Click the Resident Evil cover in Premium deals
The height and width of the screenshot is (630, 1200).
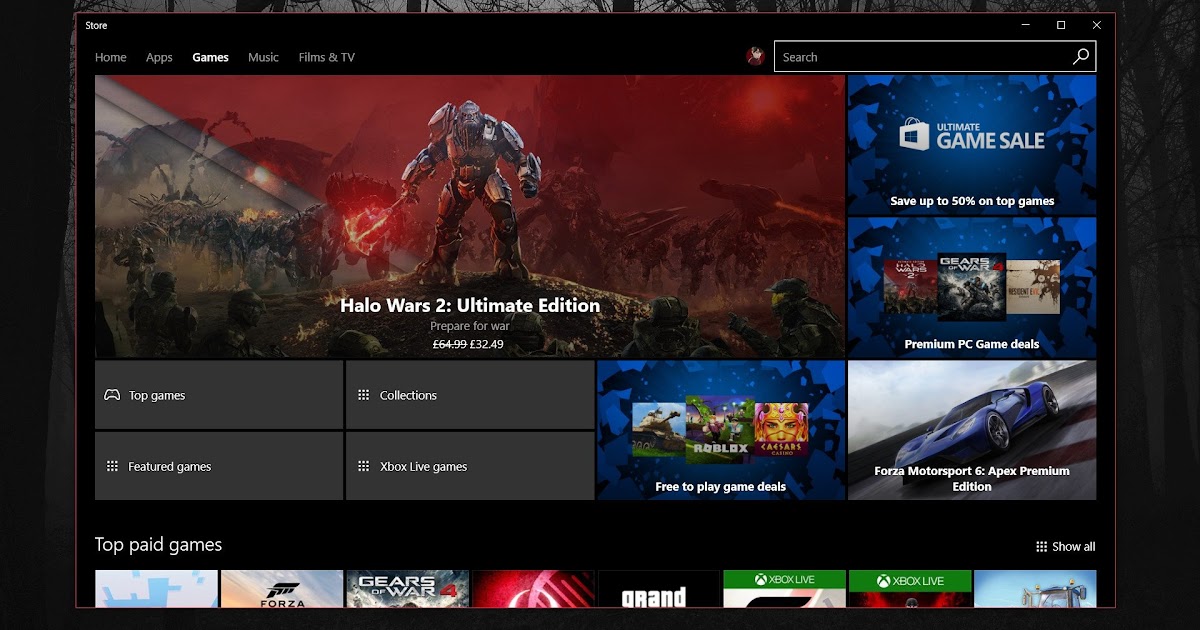pyautogui.click(x=1033, y=287)
